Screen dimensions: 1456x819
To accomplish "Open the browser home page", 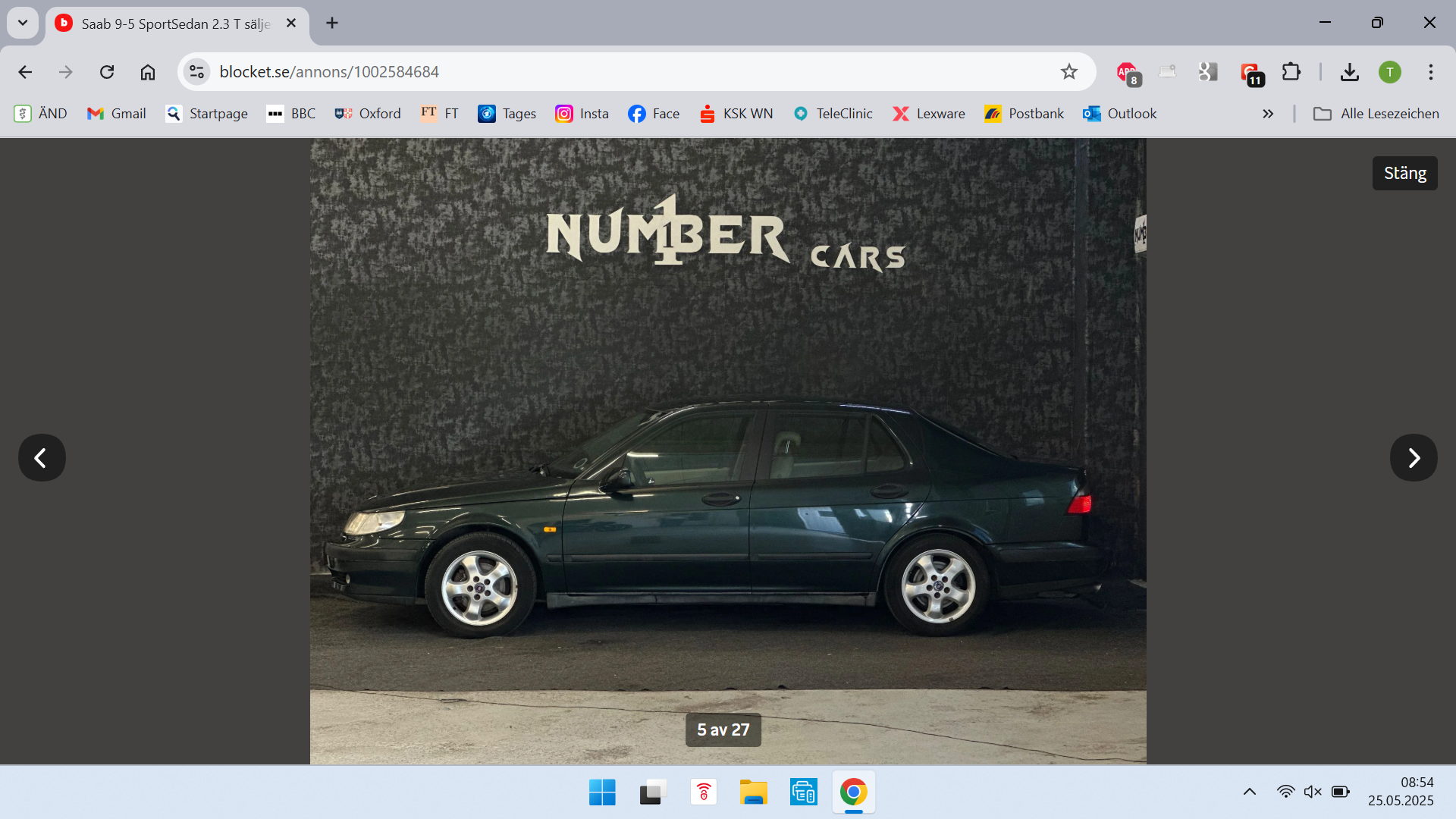I will pos(148,72).
